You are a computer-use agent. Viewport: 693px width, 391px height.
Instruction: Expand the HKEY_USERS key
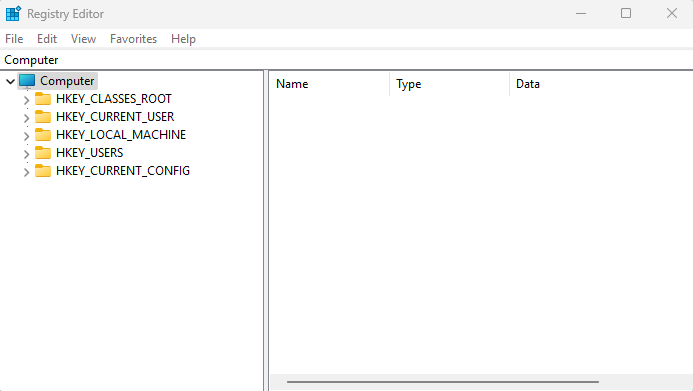click(27, 154)
